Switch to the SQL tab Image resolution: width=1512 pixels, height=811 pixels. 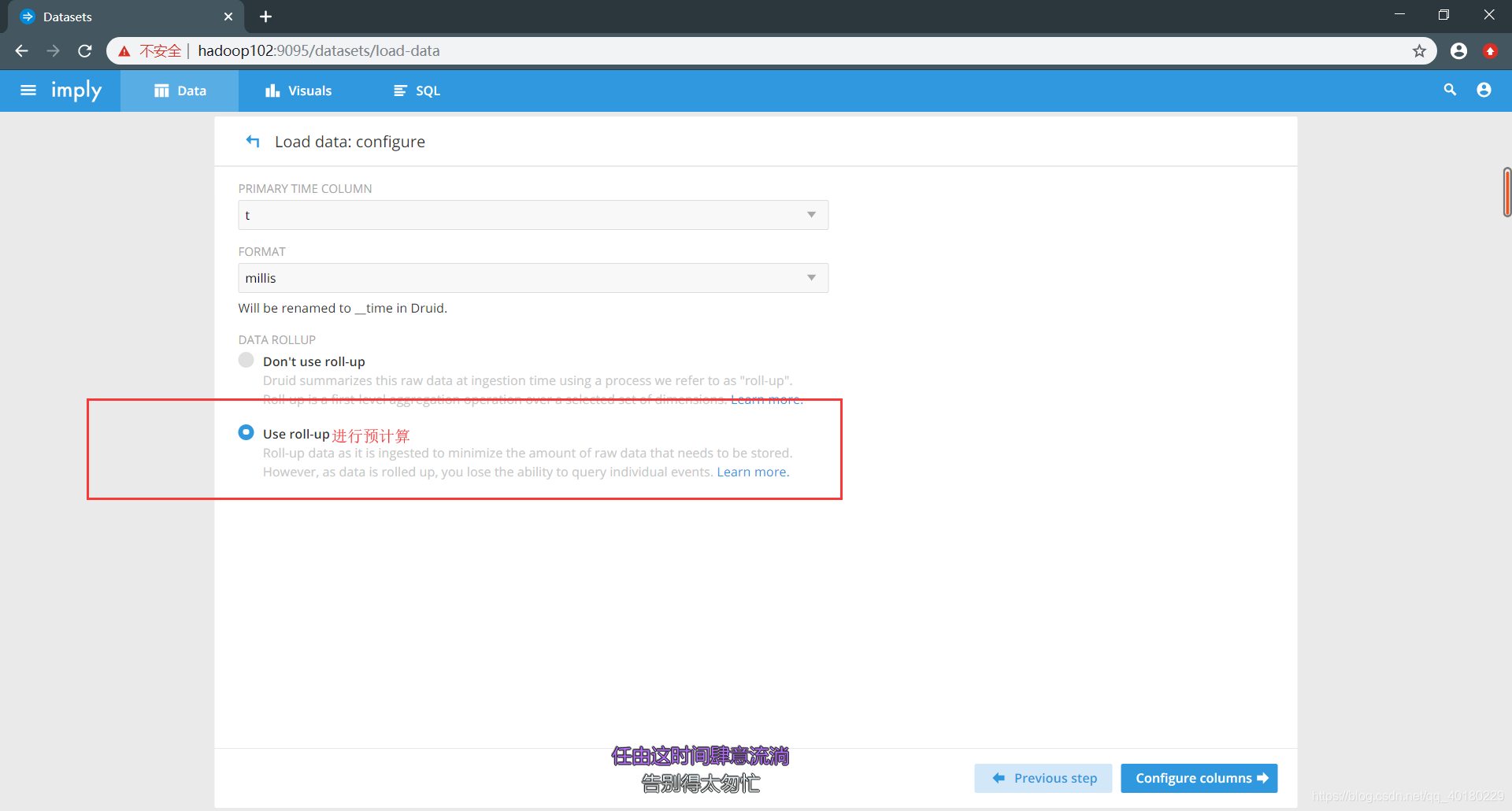pyautogui.click(x=417, y=91)
